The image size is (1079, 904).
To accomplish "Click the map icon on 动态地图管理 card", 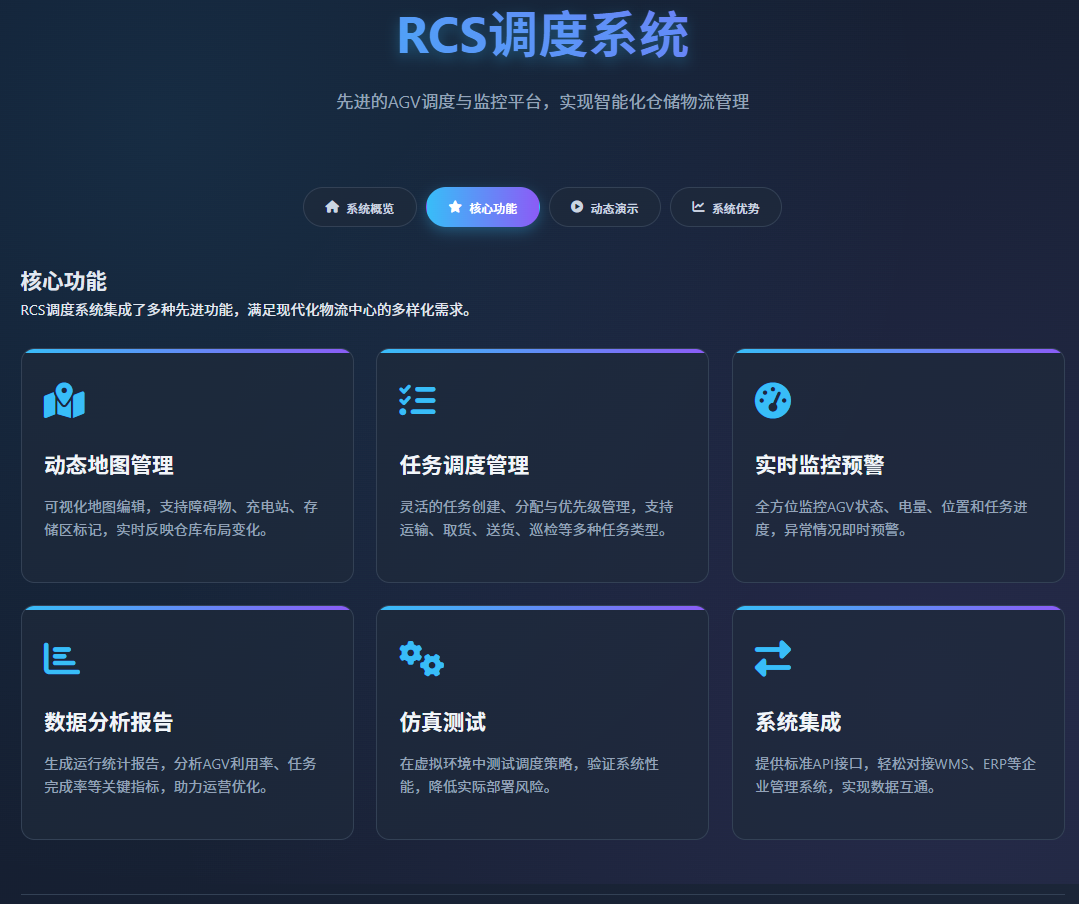I will [64, 400].
